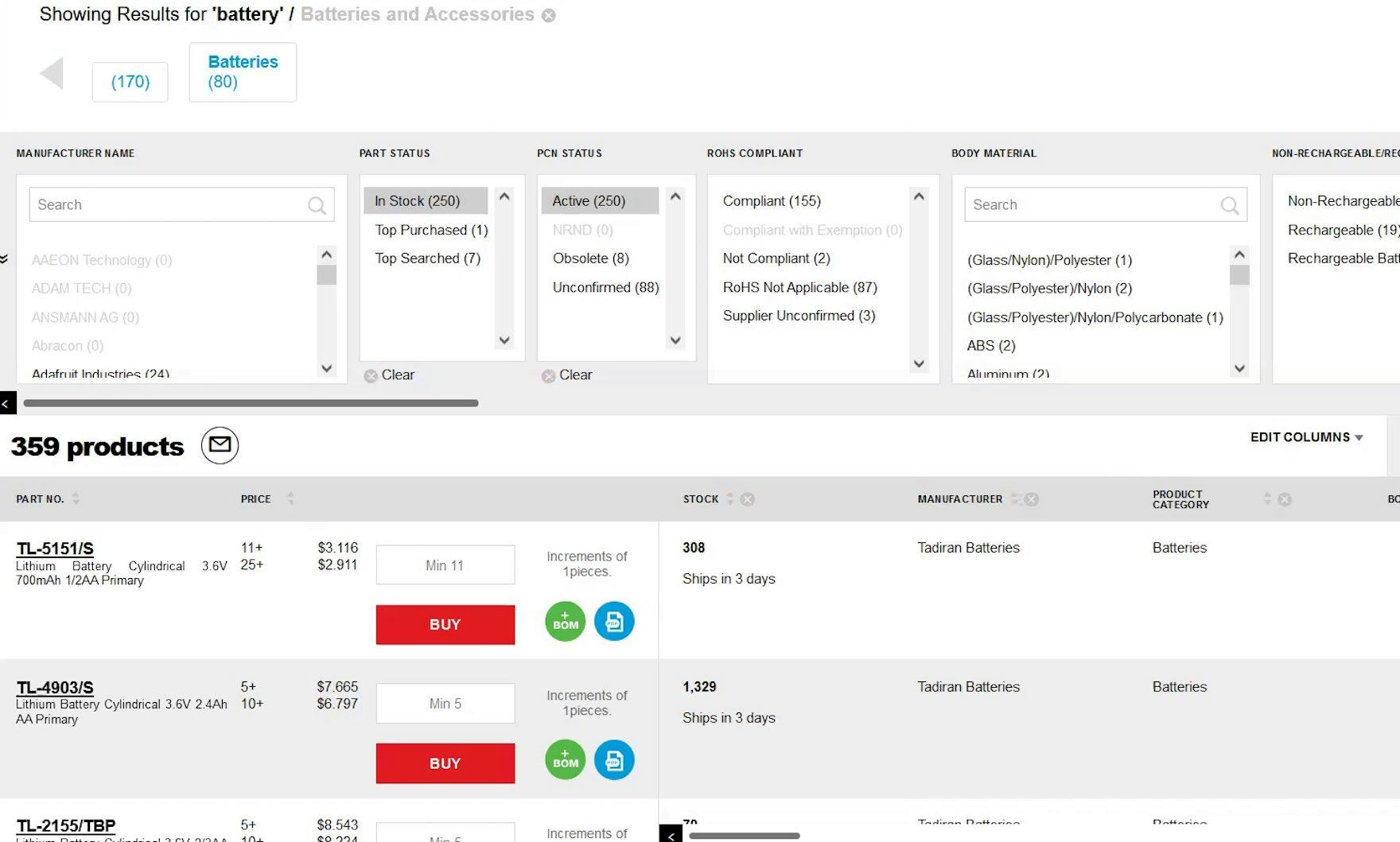This screenshot has height=842, width=1400.
Task: Click the email results envelope icon
Action: point(220,445)
